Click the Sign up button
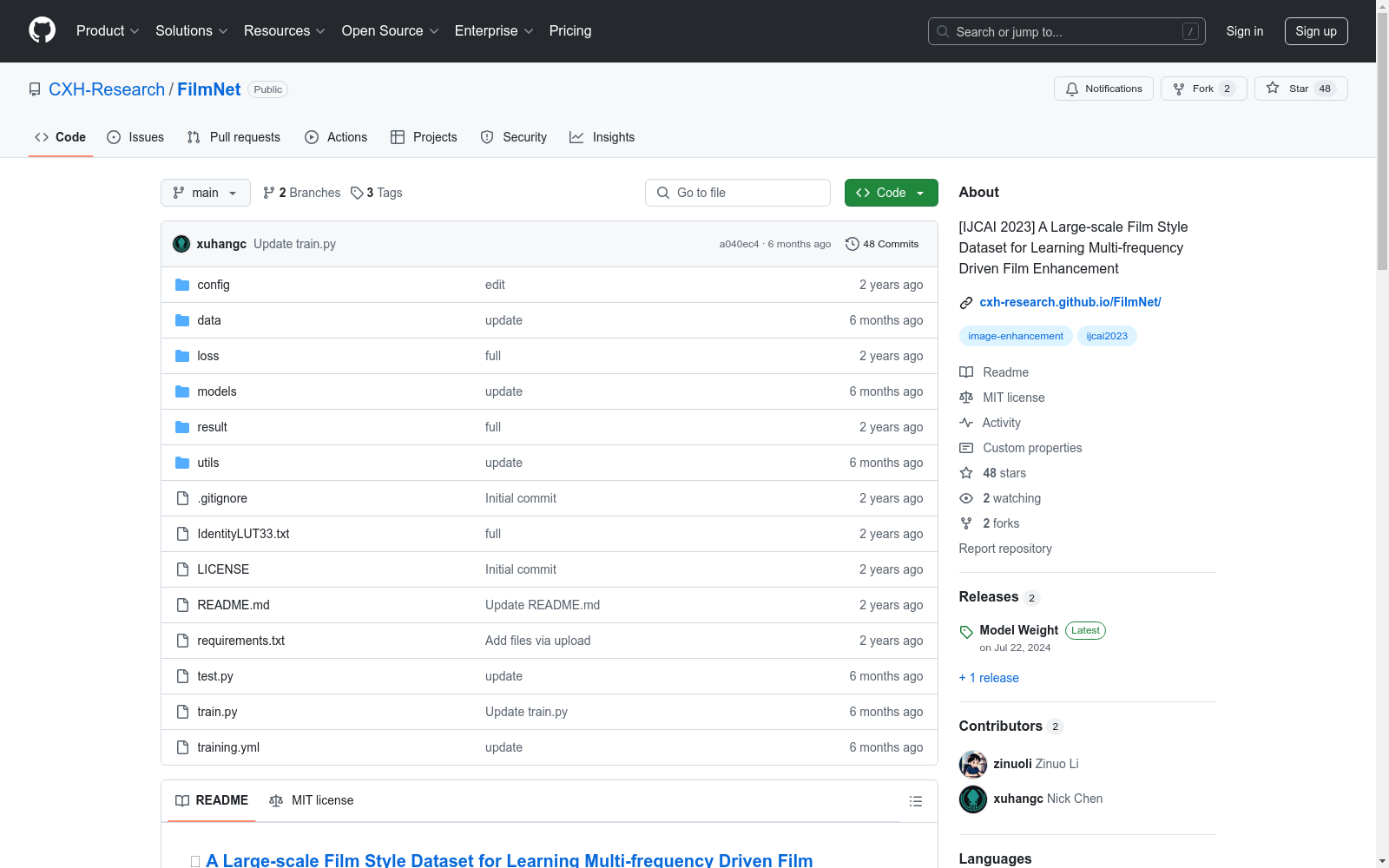Screen dimensions: 1389x868 point(1316,31)
